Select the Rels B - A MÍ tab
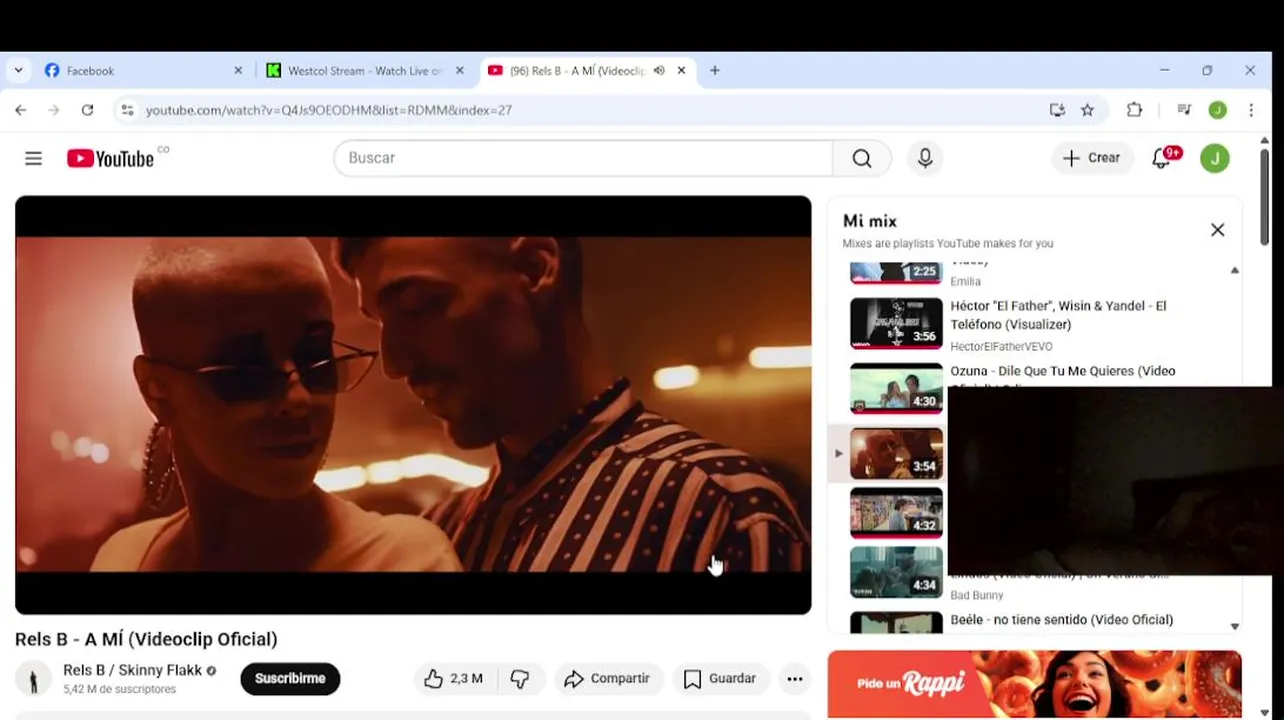This screenshot has width=1284, height=720. tap(576, 71)
